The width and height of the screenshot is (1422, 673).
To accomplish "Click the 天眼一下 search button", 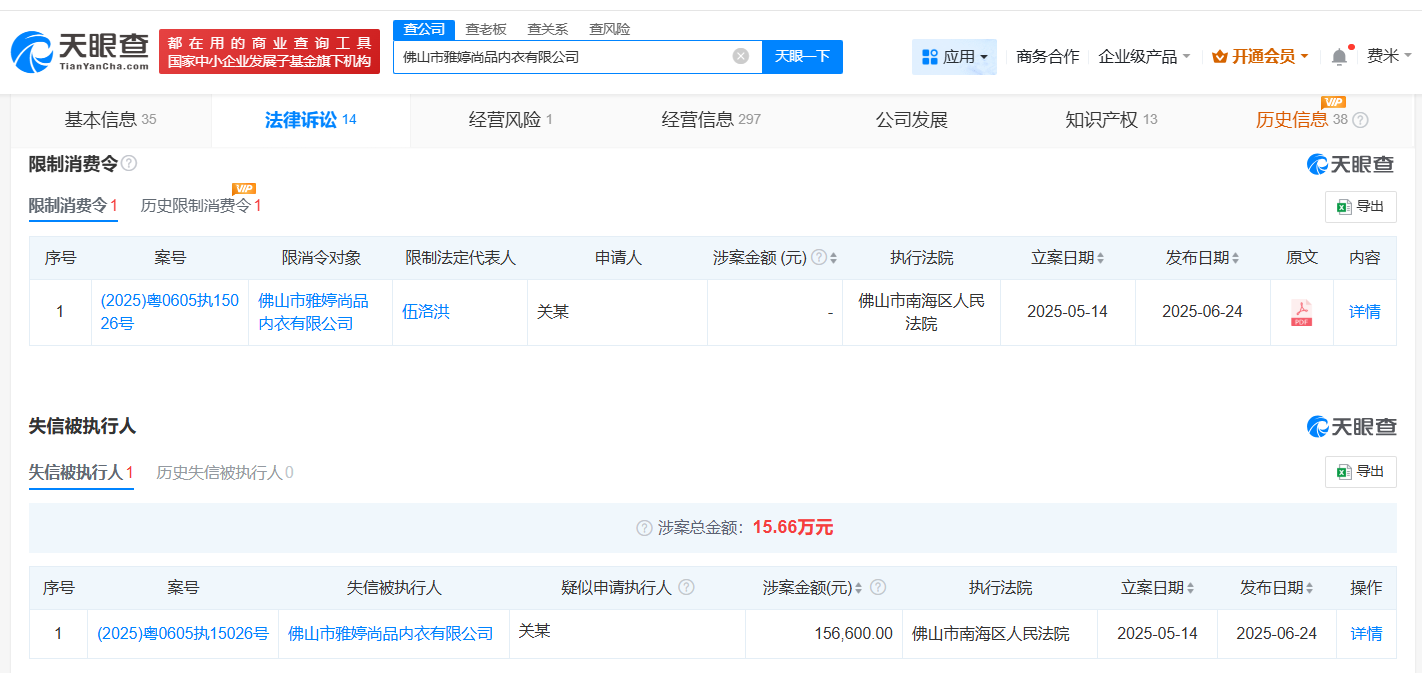I will pyautogui.click(x=803, y=57).
